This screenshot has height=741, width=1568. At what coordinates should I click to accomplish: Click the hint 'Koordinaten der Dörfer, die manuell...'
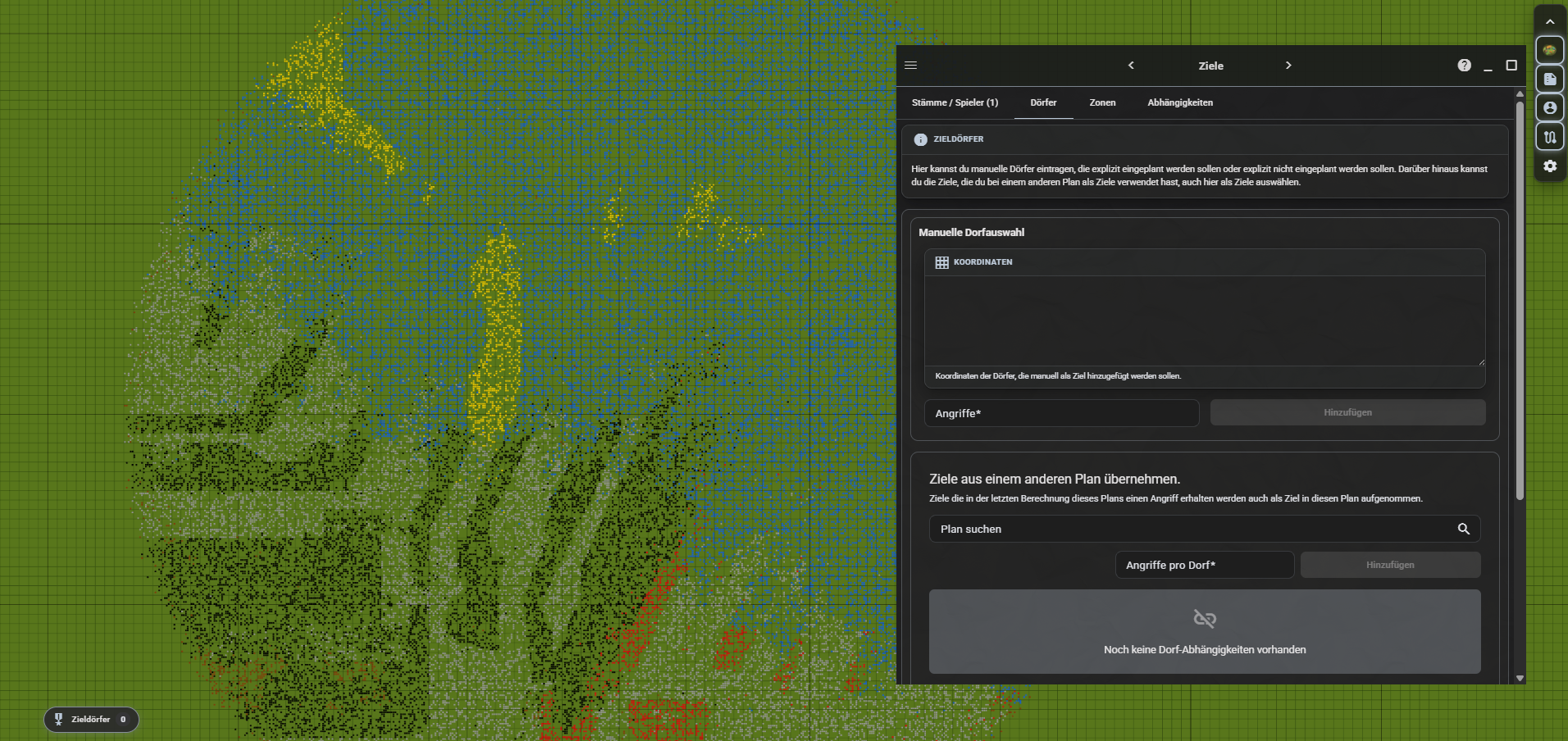(1058, 376)
